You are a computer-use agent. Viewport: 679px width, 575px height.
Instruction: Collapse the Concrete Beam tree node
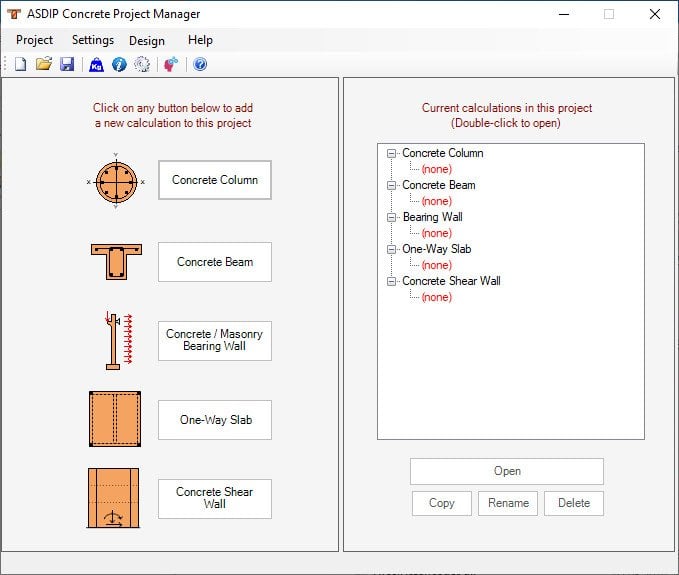391,185
